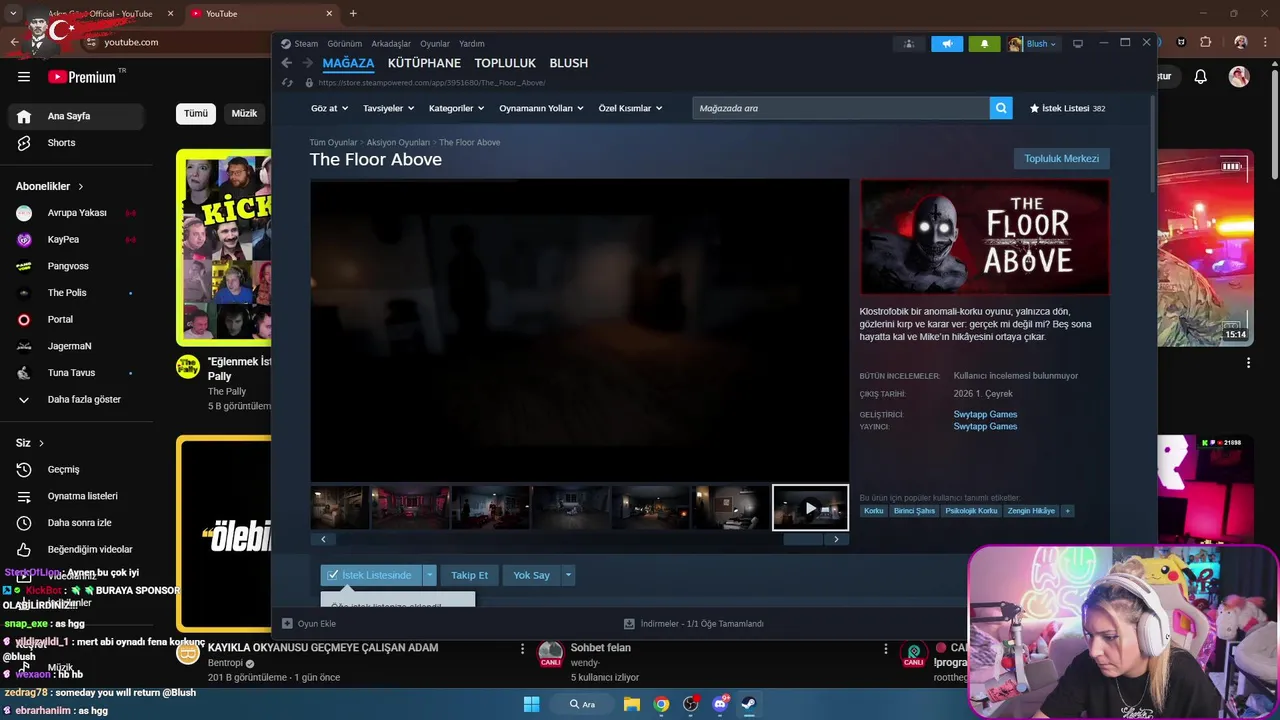The width and height of the screenshot is (1280, 720).
Task: Open BLUSH profile tab
Action: 568,63
